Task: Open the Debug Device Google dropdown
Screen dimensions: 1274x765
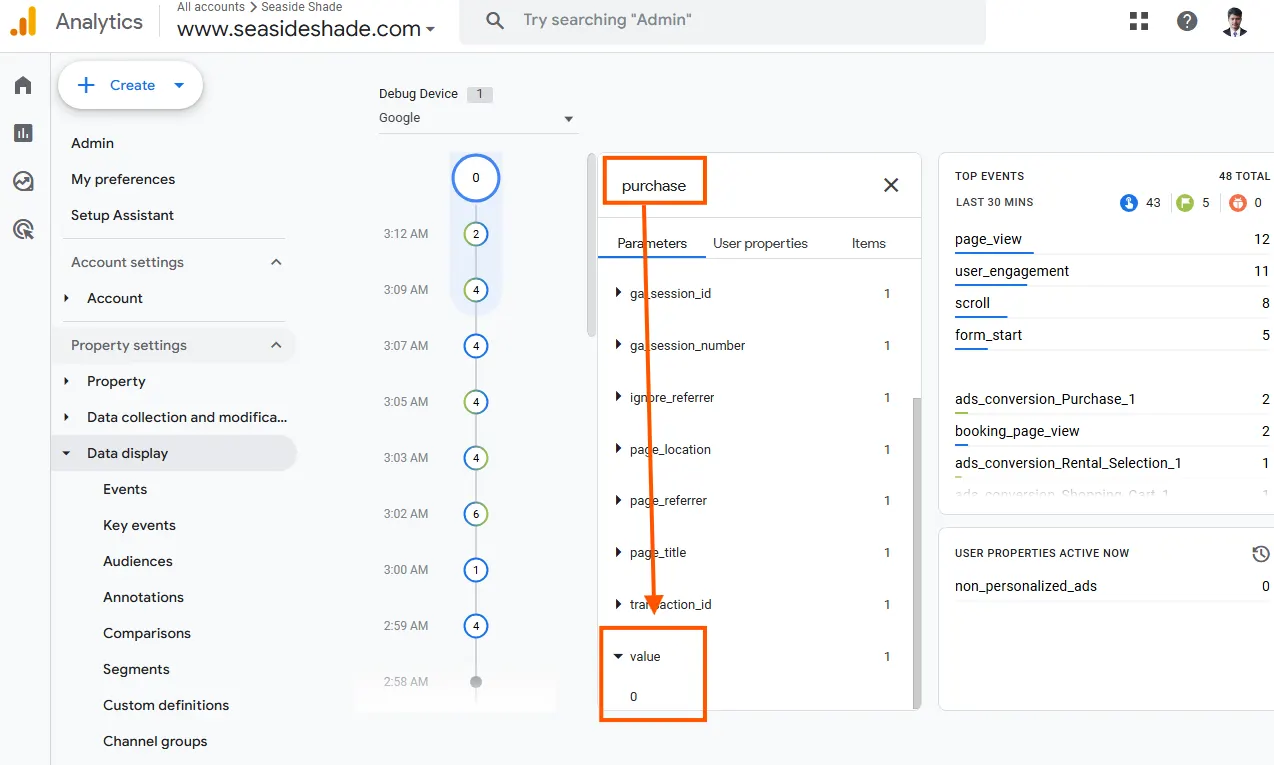Action: point(477,118)
